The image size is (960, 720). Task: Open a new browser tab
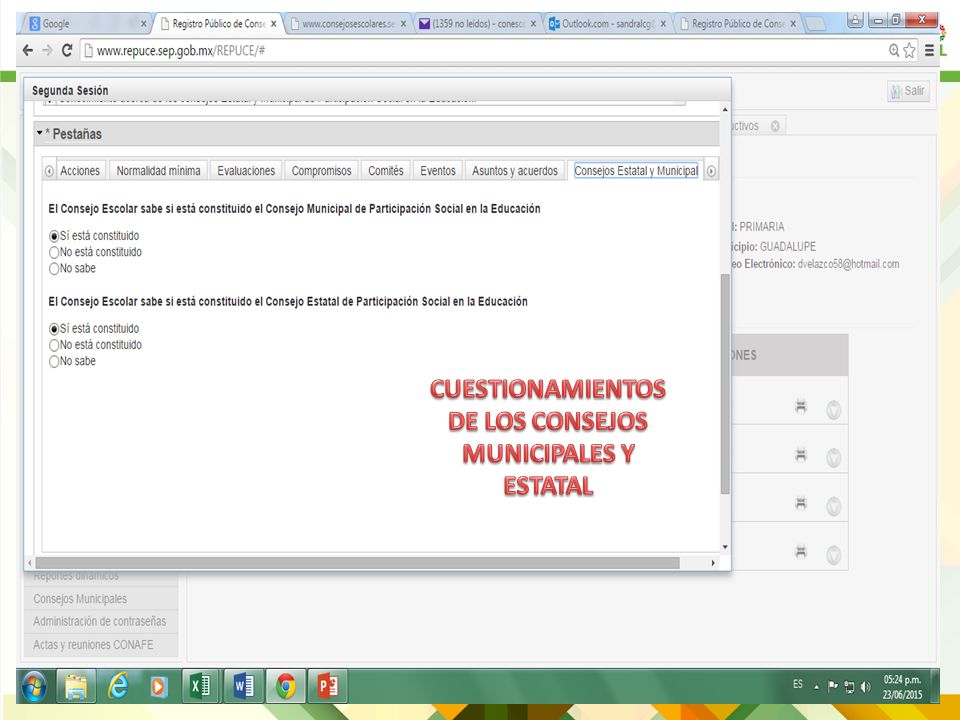coord(814,24)
